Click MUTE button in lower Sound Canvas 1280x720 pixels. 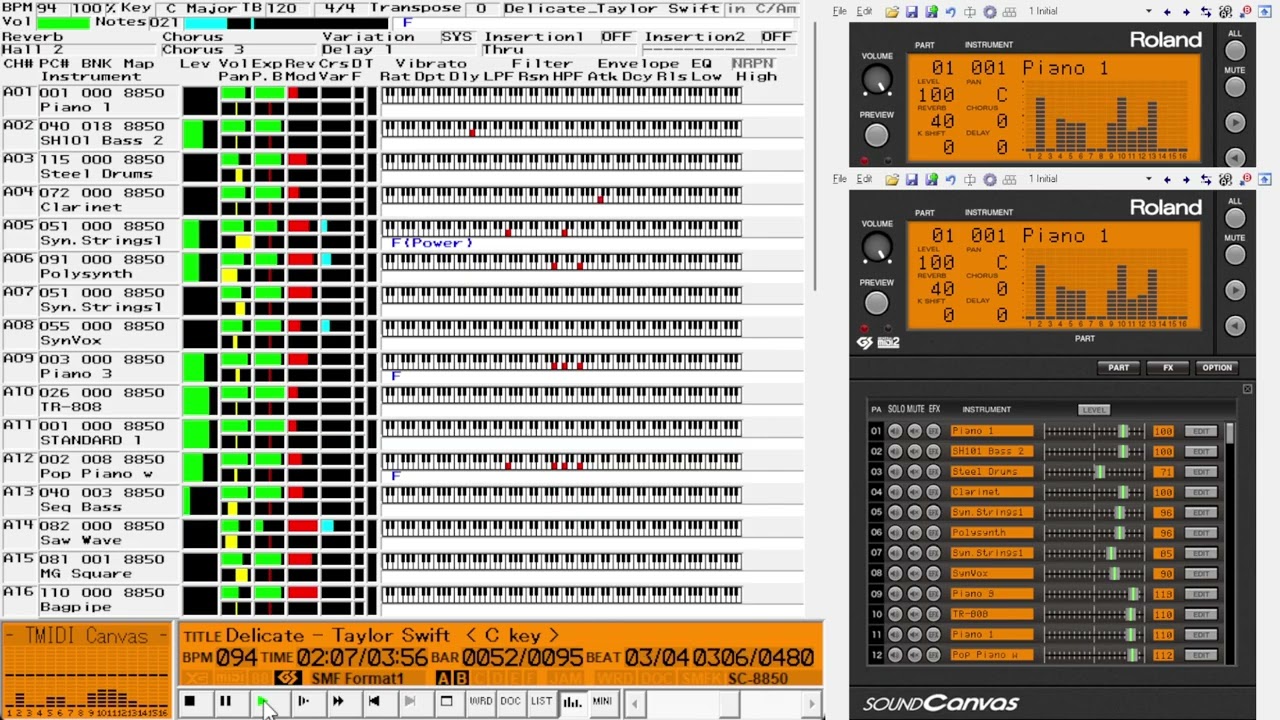click(1235, 254)
